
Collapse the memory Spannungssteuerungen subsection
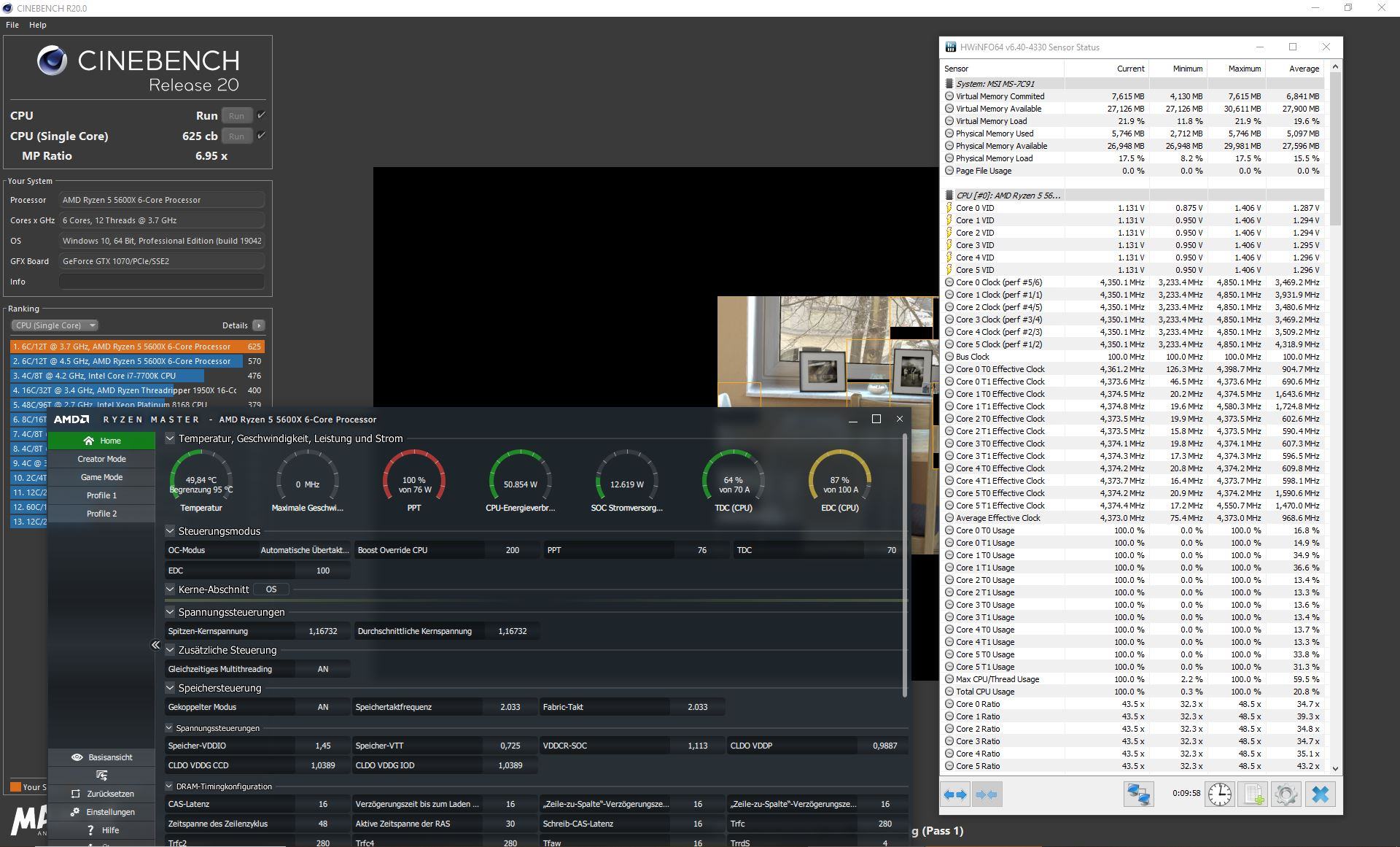169,728
